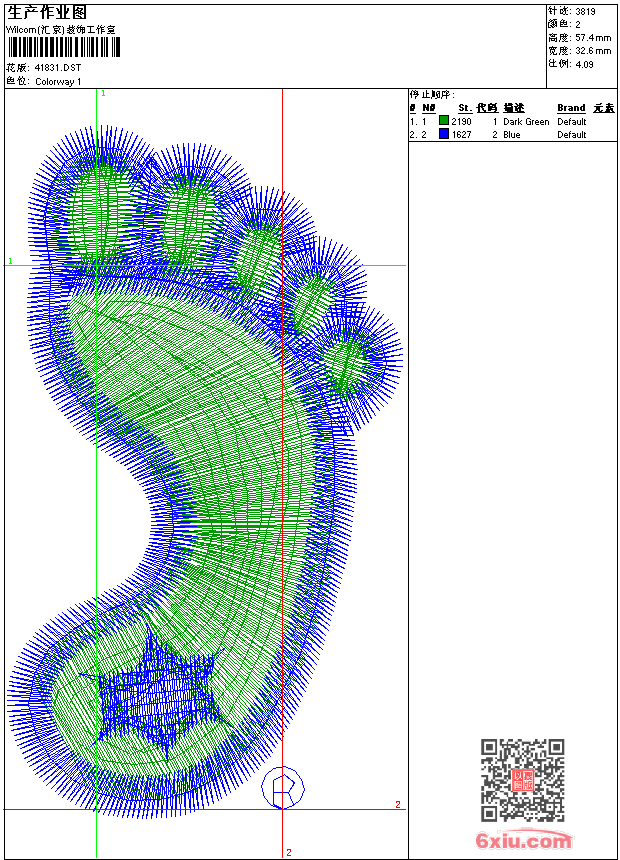Click the Brand column header
This screenshot has width=620, height=860.
point(571,107)
